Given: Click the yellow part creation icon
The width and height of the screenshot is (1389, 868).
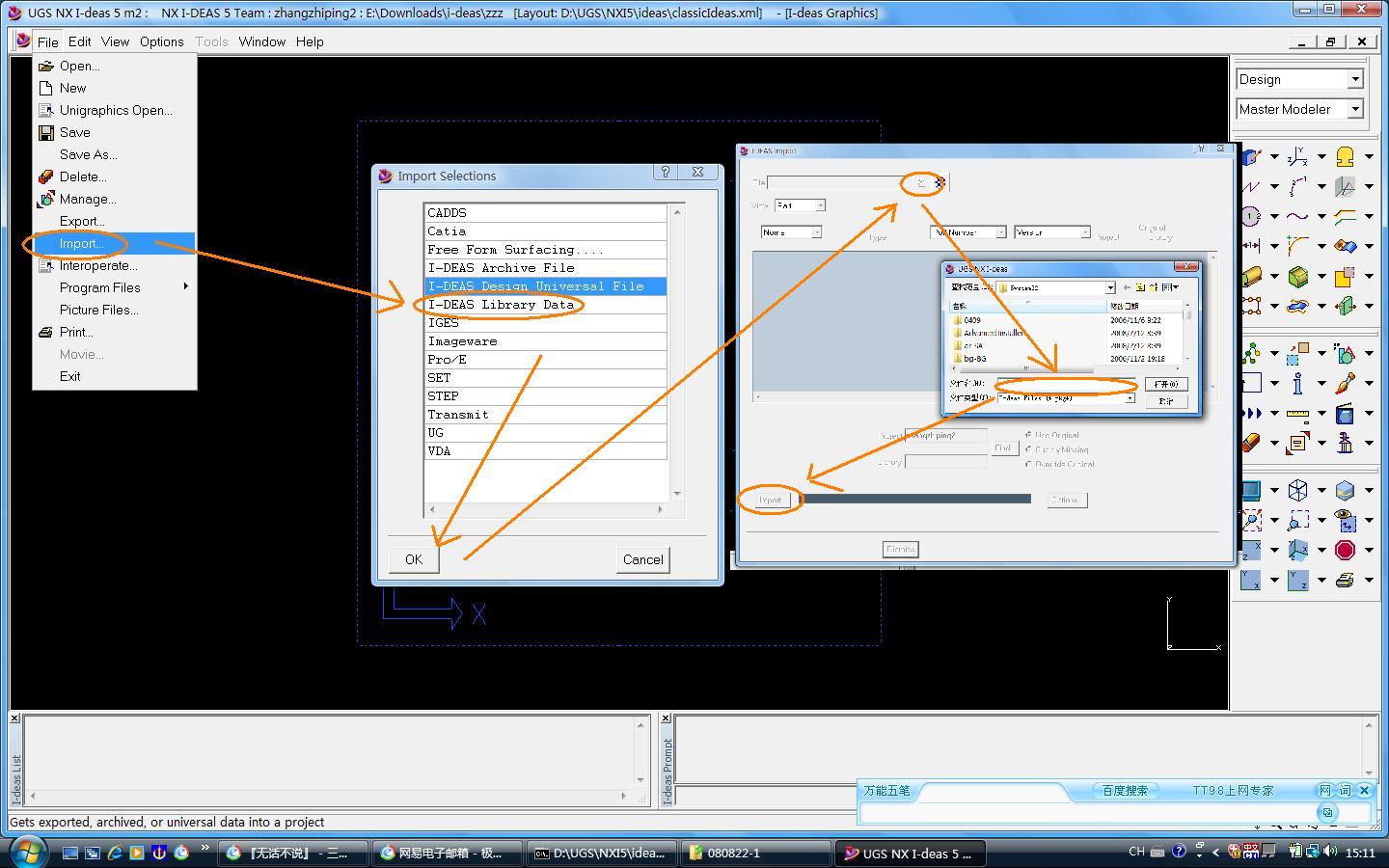Looking at the screenshot, I should (1345, 156).
